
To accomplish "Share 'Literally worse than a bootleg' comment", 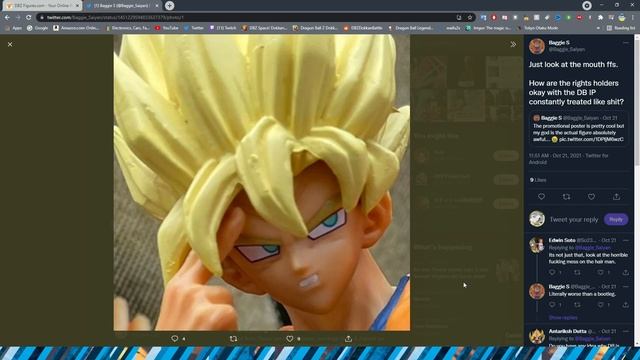I will 625,304.
